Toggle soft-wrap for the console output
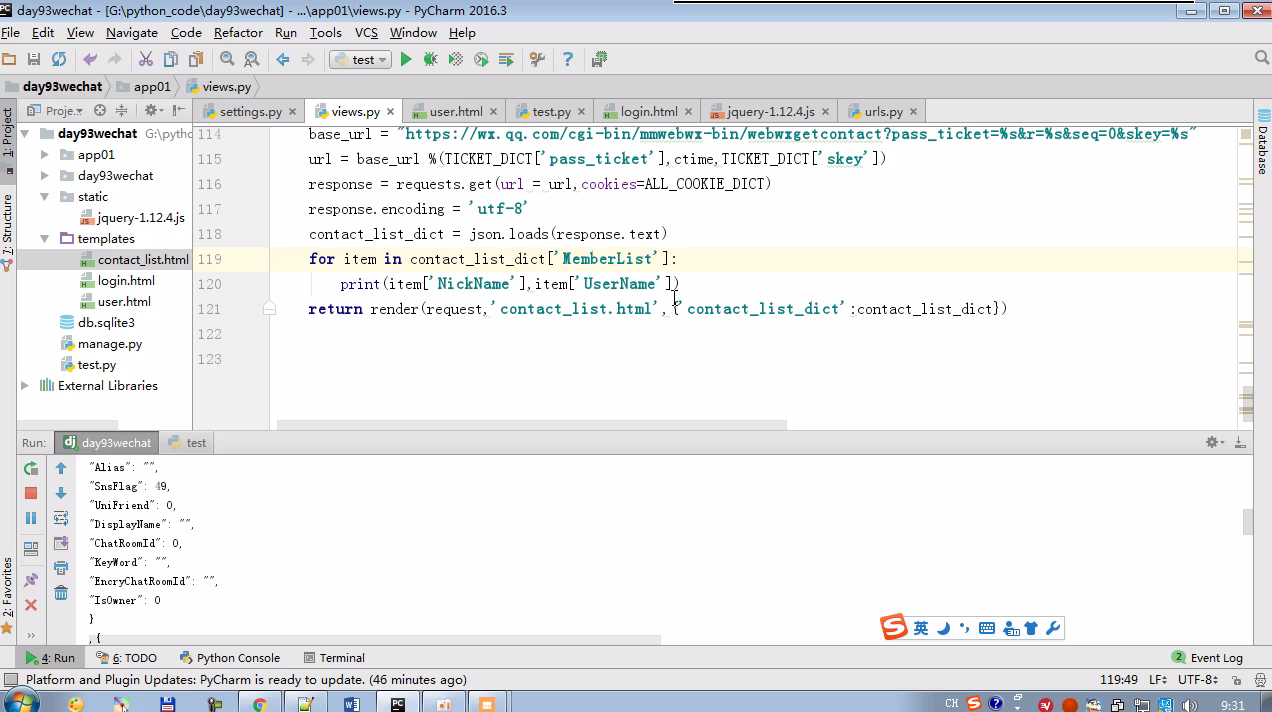1272x712 pixels. [61, 518]
